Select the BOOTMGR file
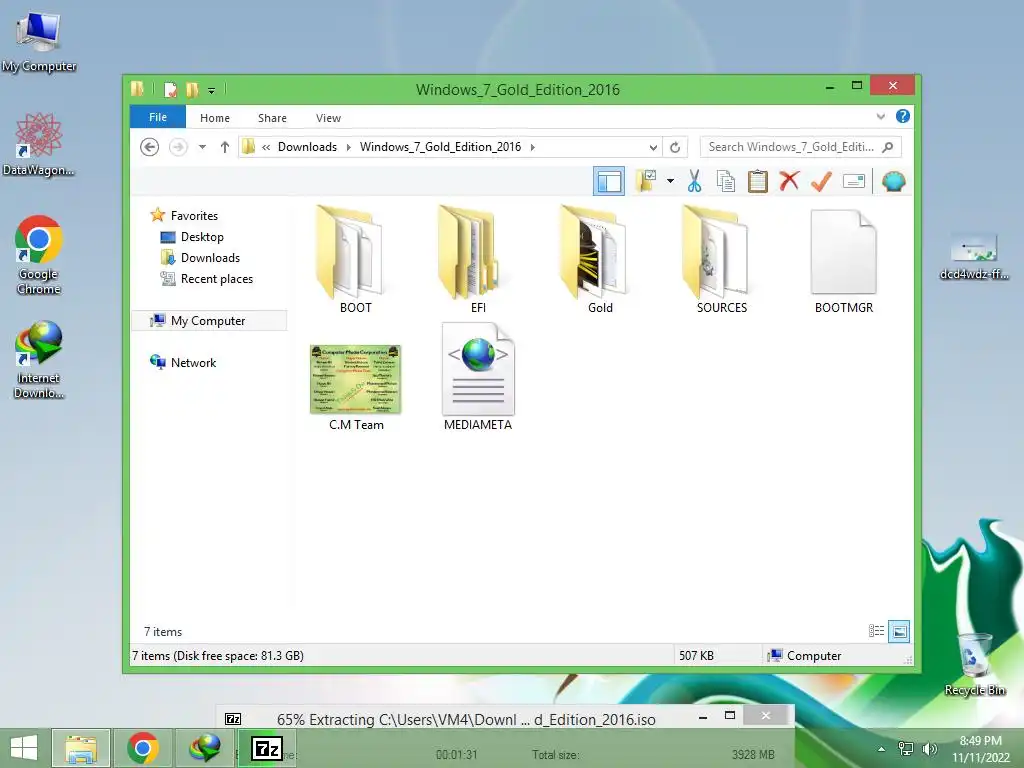This screenshot has width=1024, height=768. tap(843, 260)
